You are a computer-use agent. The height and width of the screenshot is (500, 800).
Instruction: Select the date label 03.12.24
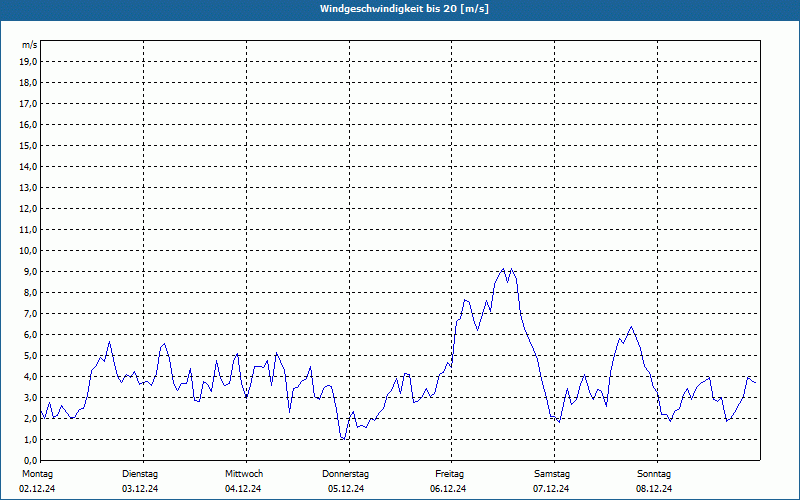point(140,489)
